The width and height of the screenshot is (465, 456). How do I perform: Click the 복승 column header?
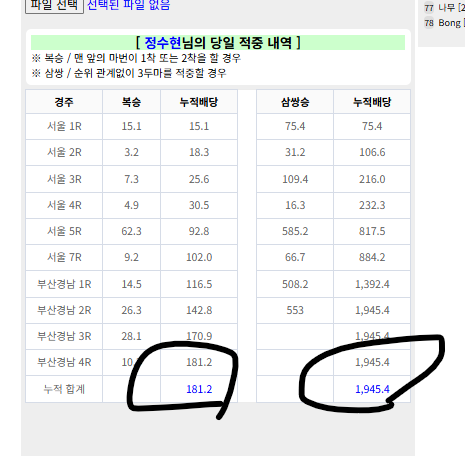click(131, 102)
